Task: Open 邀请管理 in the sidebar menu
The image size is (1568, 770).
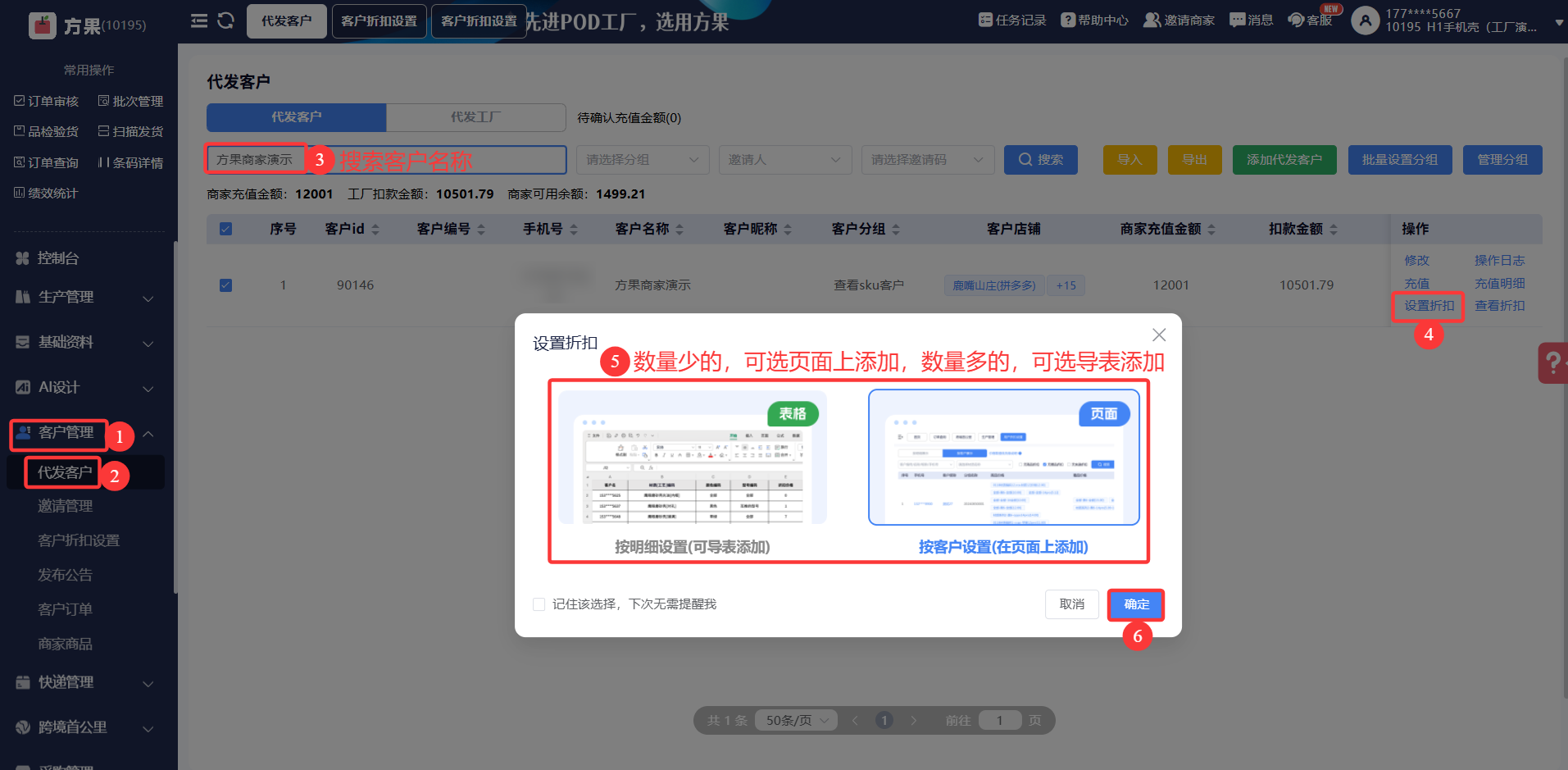Action: coord(66,506)
